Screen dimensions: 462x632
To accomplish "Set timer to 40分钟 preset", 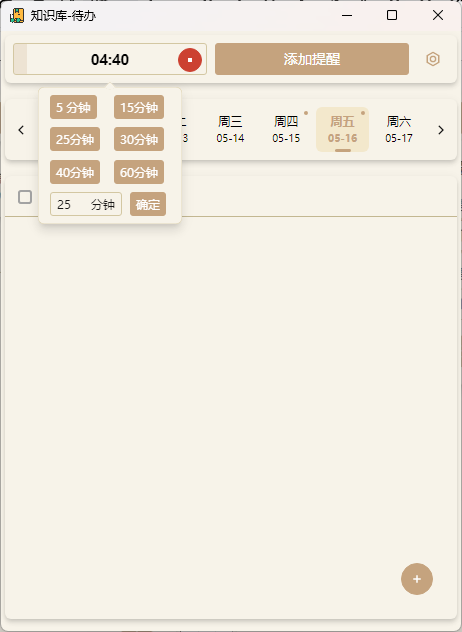I will (75, 172).
